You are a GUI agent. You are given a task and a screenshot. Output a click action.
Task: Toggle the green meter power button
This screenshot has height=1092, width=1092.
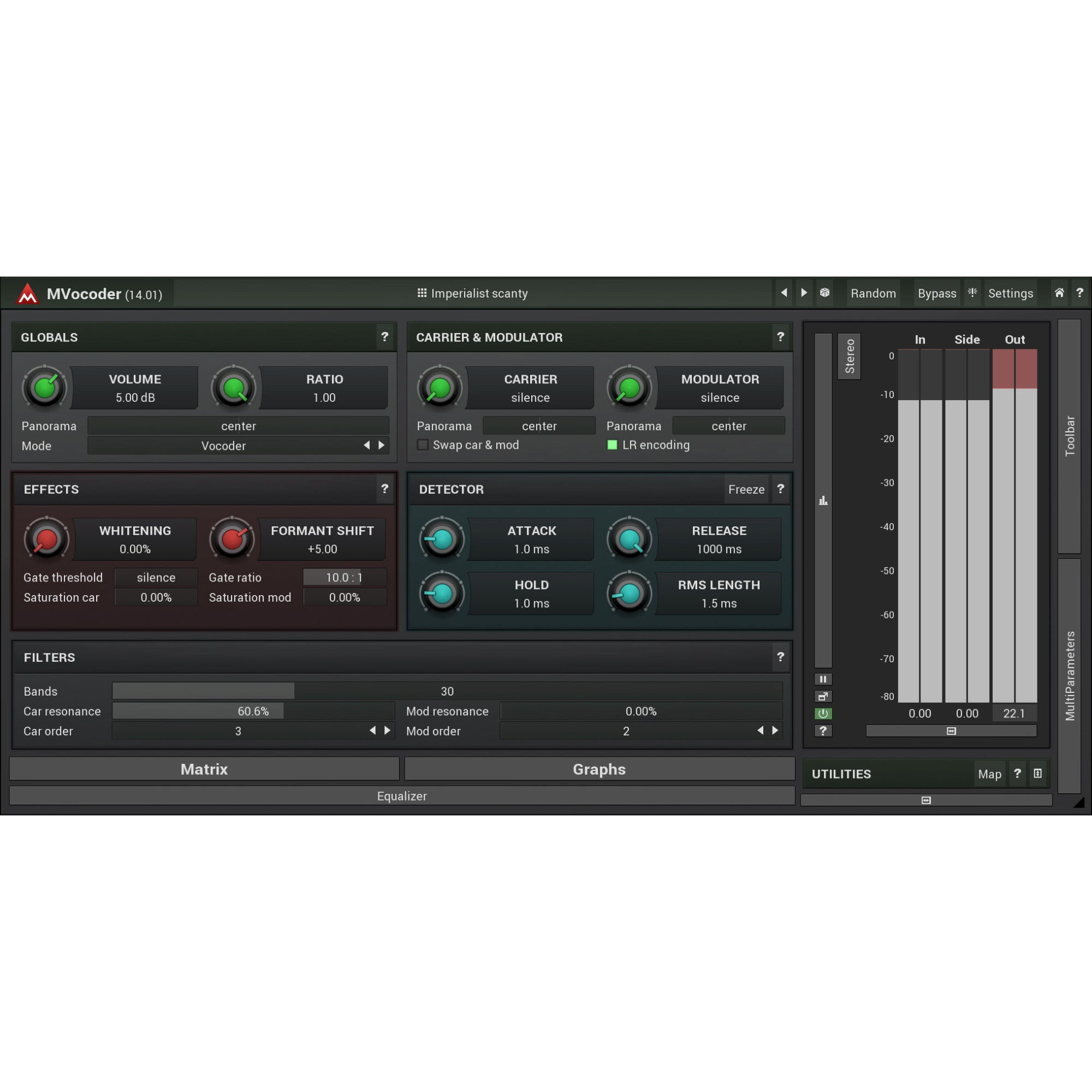[x=823, y=714]
